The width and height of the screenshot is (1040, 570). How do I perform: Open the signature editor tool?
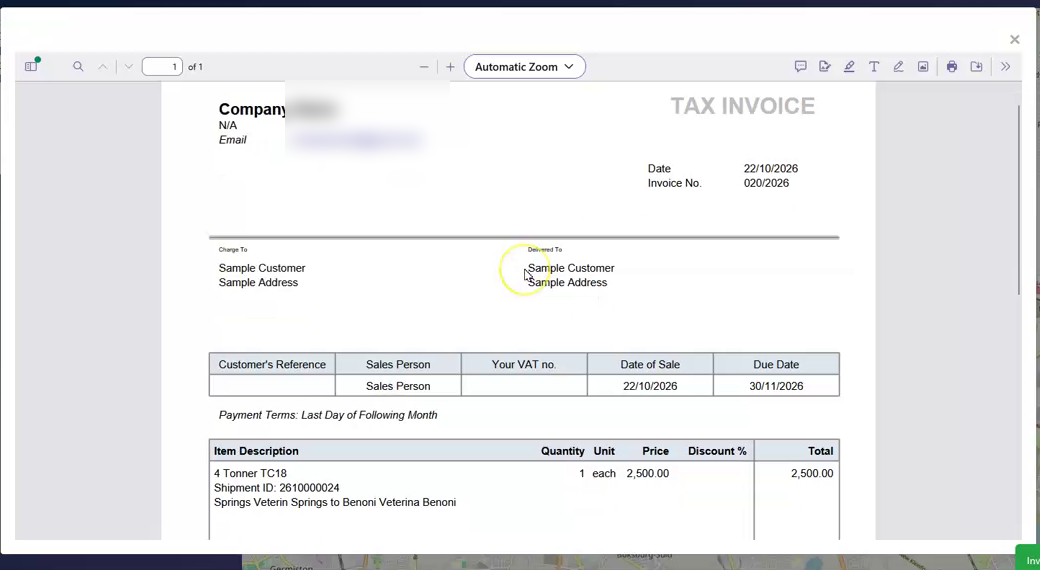click(824, 66)
